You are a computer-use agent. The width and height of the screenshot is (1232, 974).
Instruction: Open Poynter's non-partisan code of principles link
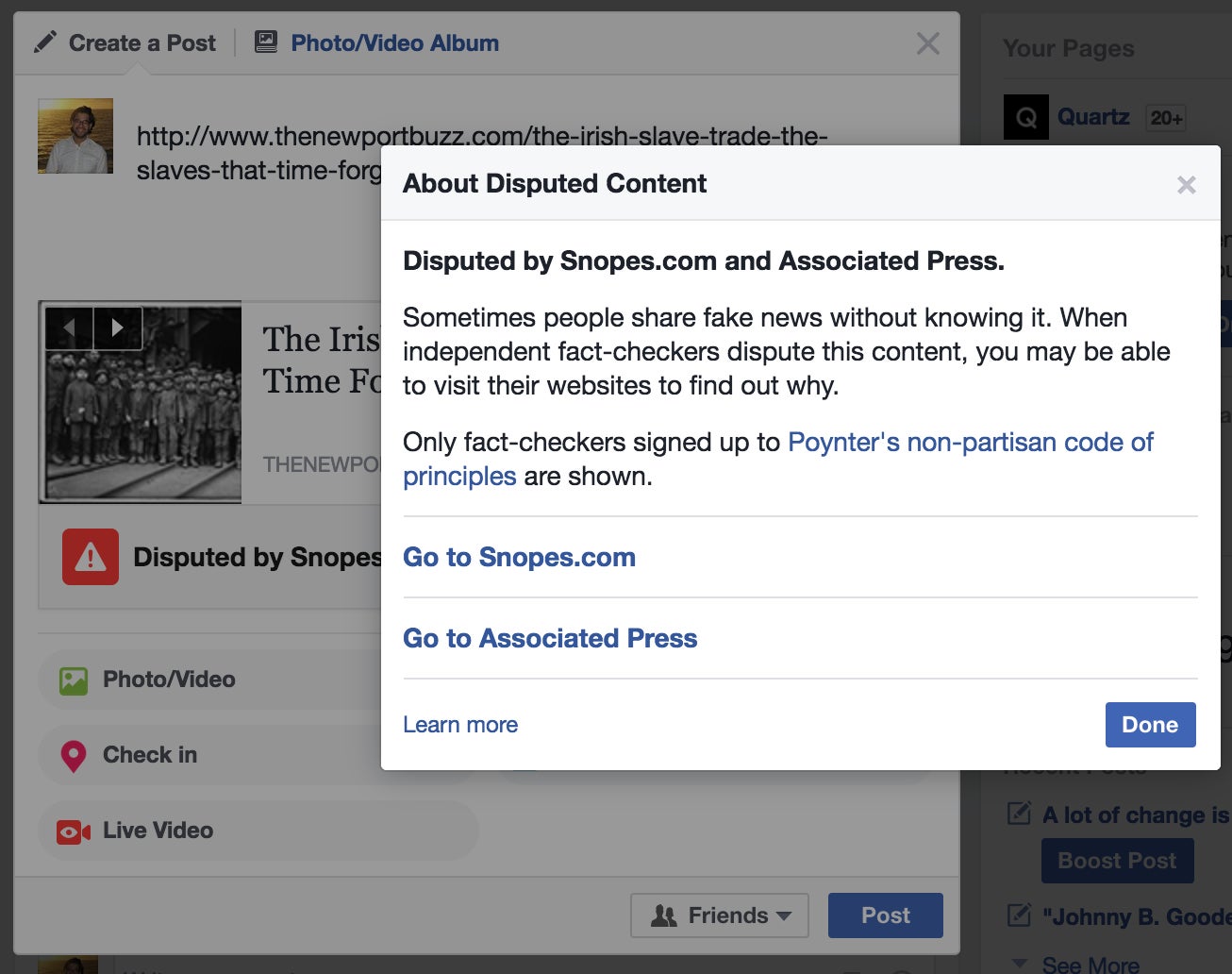(x=778, y=459)
